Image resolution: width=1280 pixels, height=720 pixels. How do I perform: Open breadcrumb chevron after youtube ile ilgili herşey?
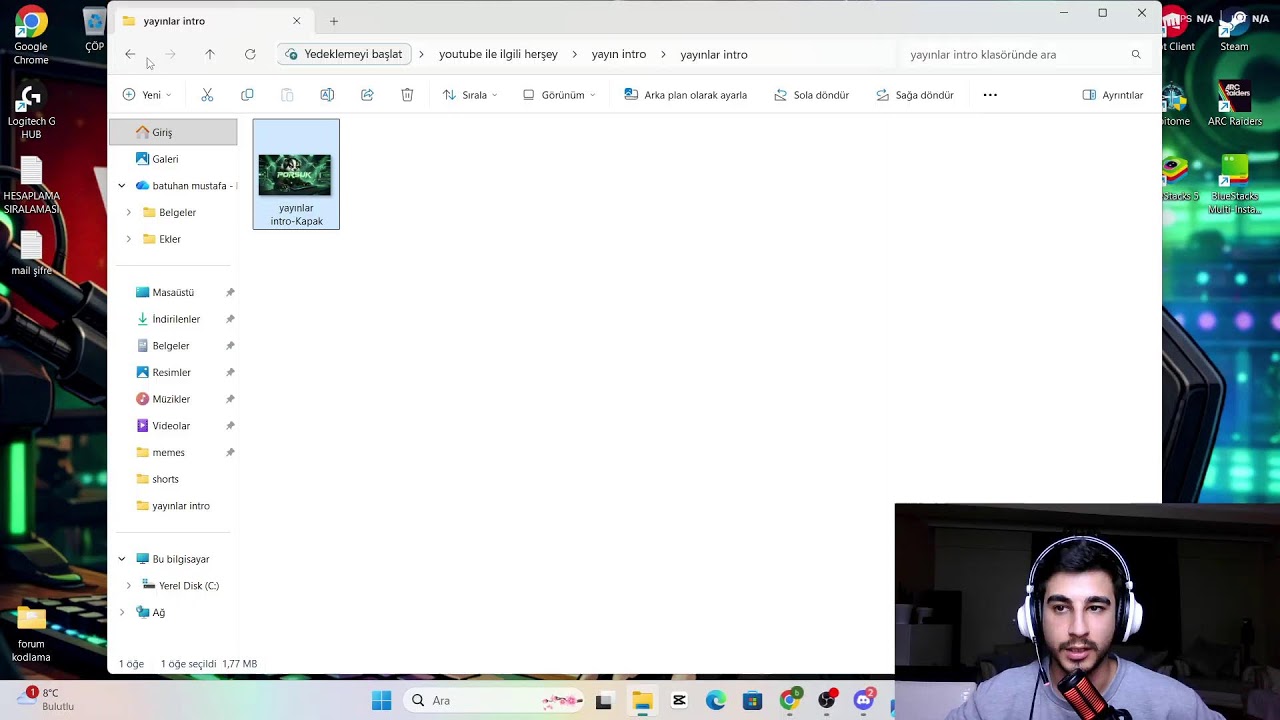(573, 54)
